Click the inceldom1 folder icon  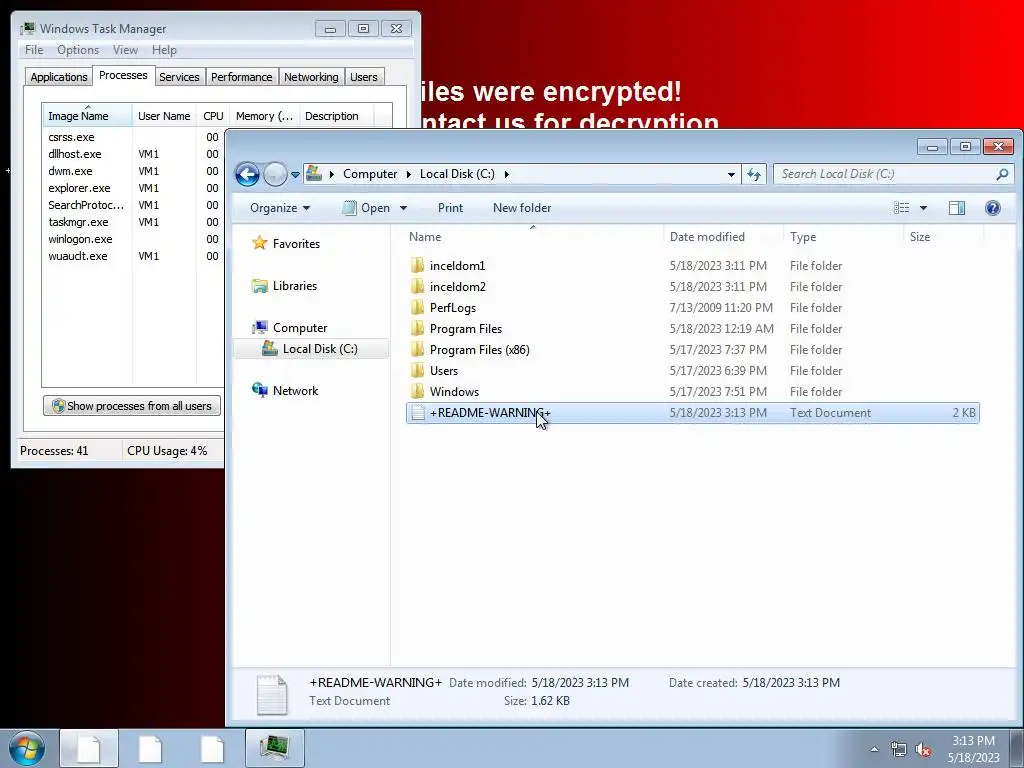(418, 266)
